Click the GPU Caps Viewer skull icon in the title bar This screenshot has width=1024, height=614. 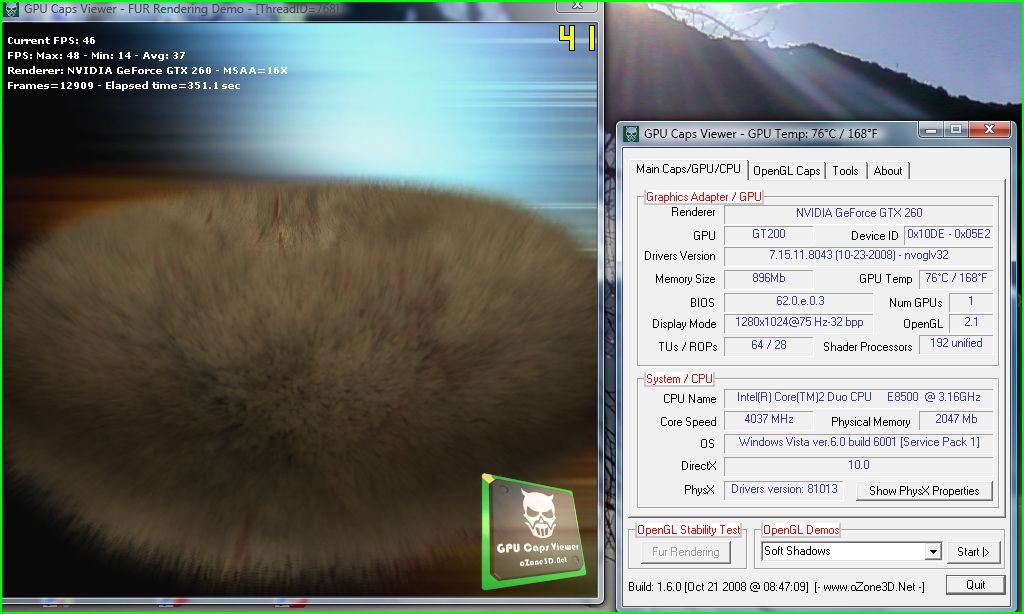(630, 134)
